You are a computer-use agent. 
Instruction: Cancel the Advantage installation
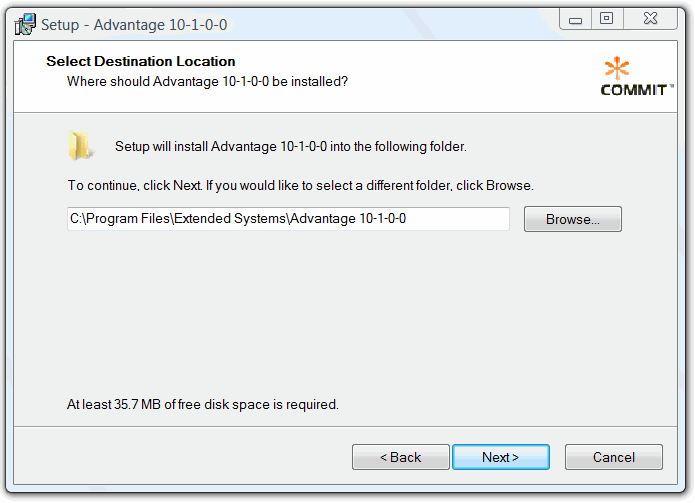(613, 457)
